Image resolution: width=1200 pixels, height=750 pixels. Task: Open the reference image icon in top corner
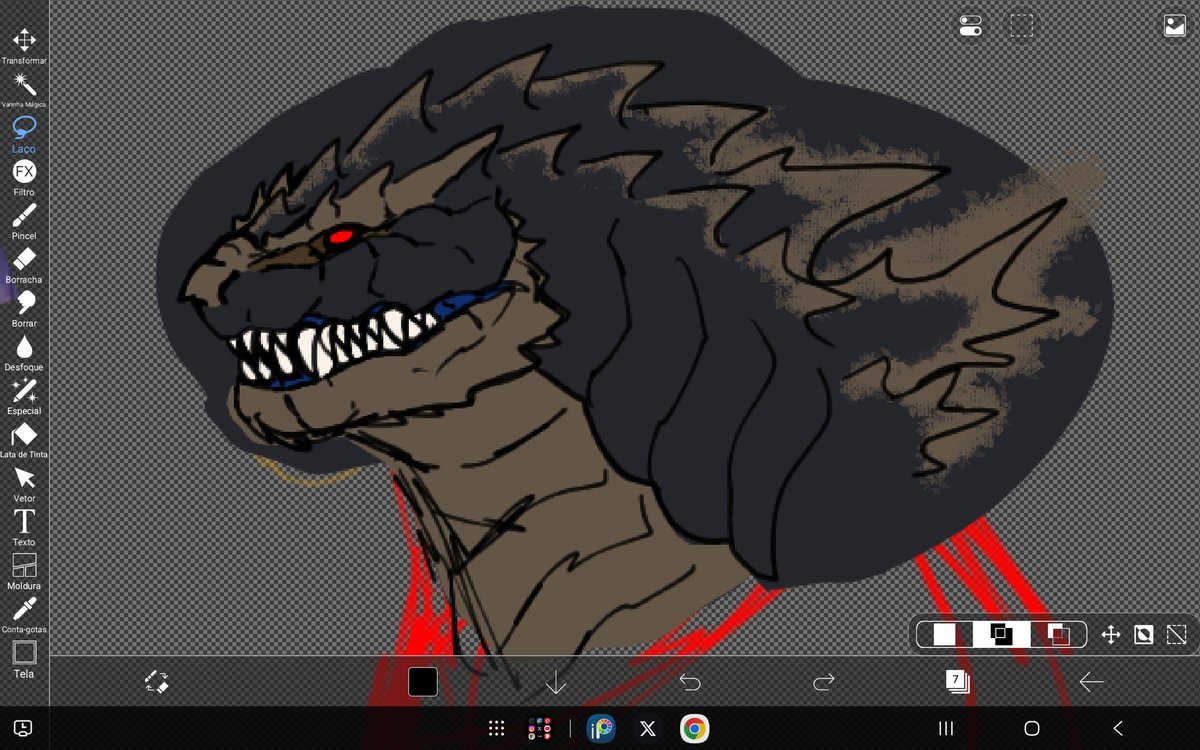point(1174,26)
